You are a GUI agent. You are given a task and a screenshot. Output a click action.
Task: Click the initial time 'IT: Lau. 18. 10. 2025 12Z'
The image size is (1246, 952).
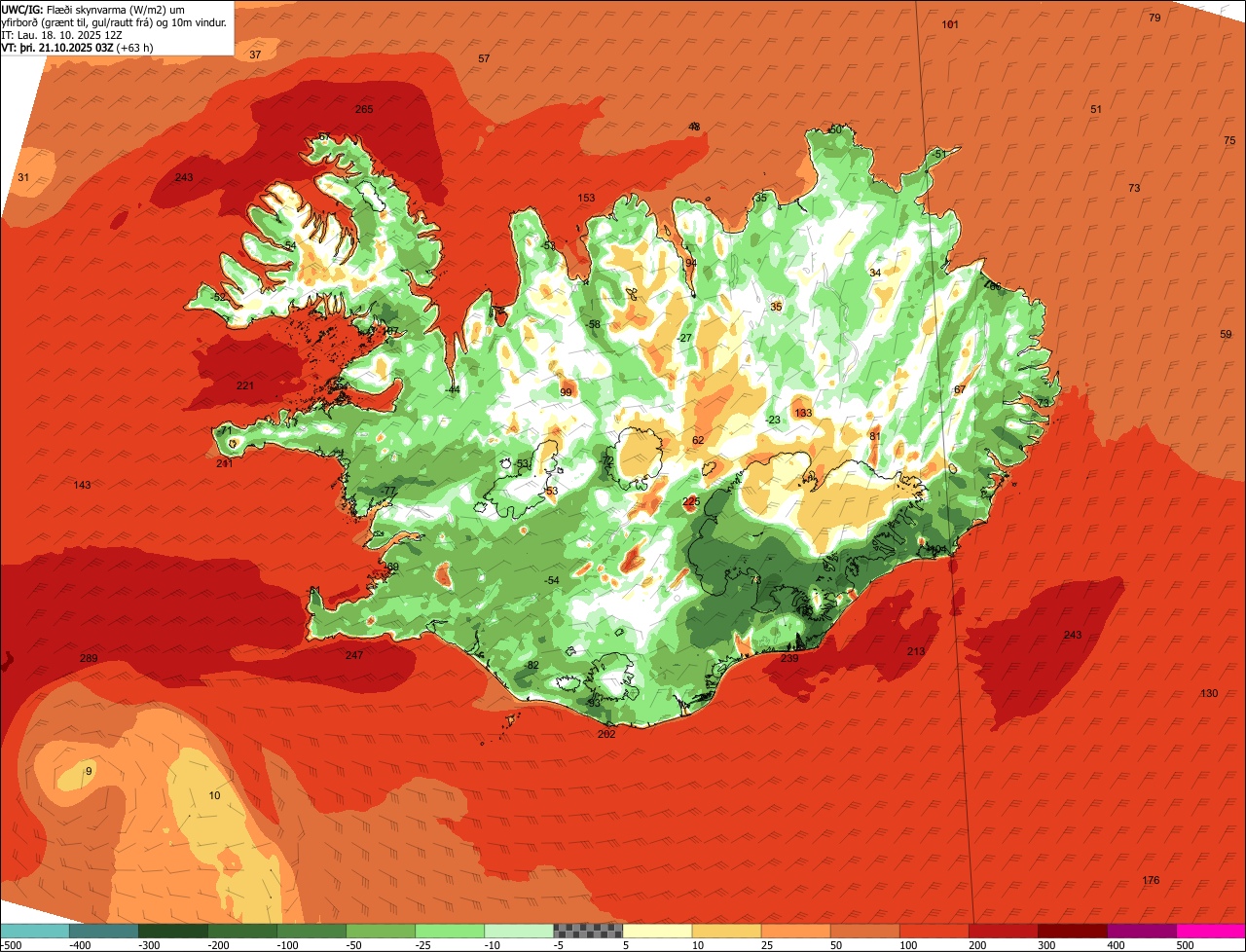coord(61,35)
